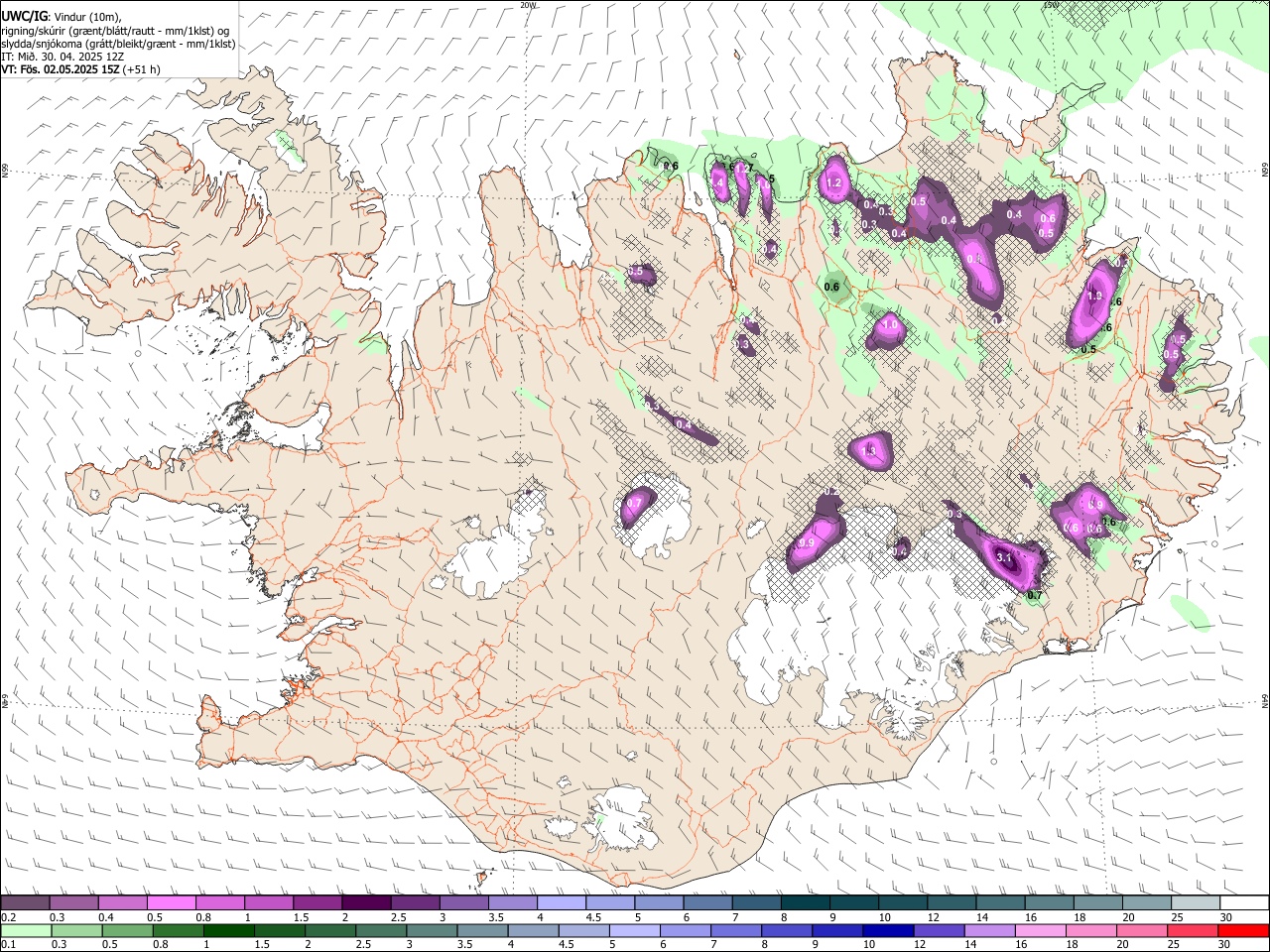Click the 'VT: Fös. 02.05.2025 15Z (+51 h)' line
Viewport: 1270px width, 952px height.
coord(80,69)
